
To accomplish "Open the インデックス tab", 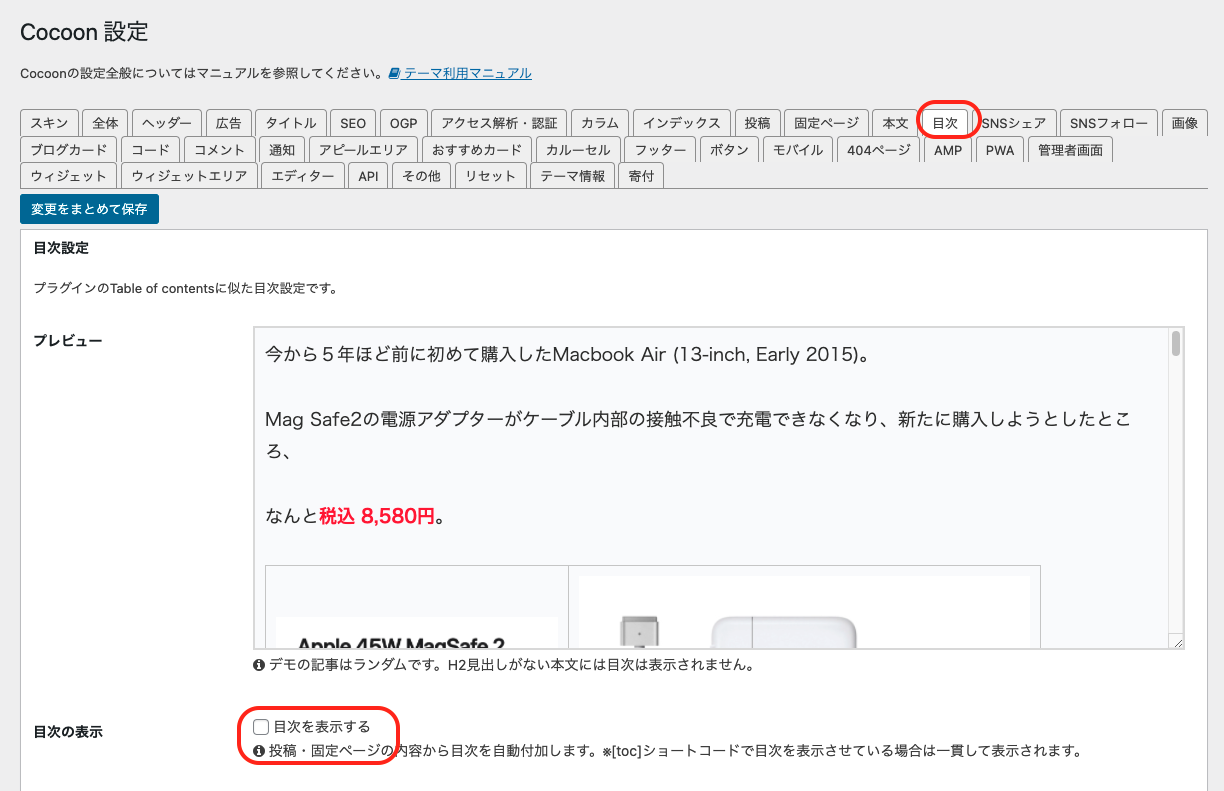I will pyautogui.click(x=682, y=123).
